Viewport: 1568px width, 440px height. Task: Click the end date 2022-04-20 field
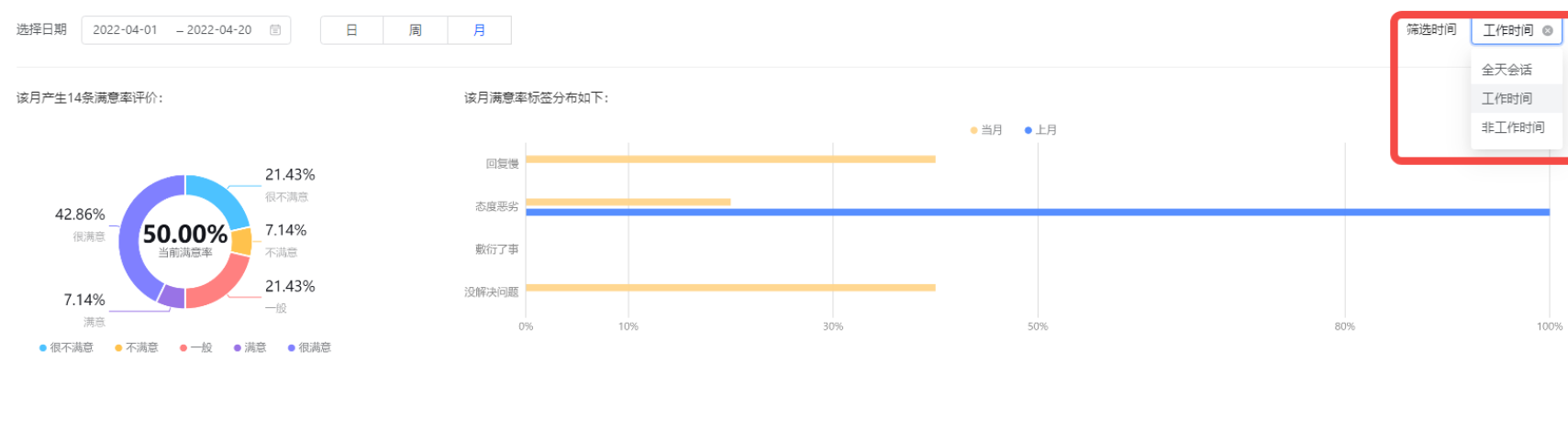[x=218, y=30]
